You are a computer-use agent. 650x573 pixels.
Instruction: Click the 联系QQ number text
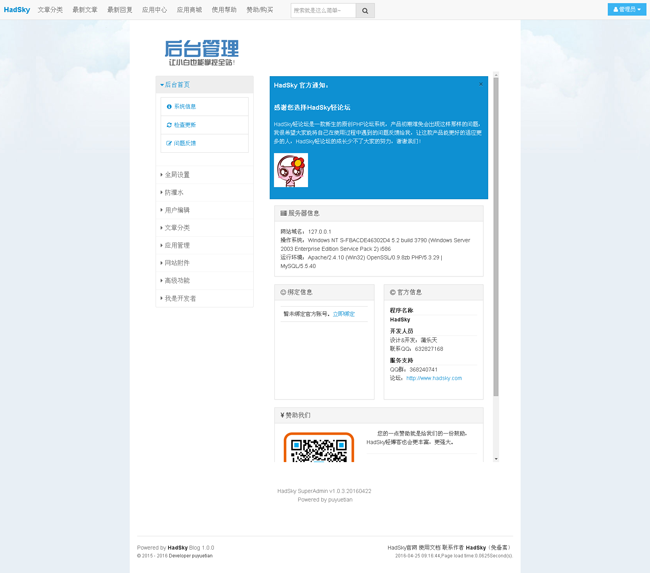(x=417, y=349)
